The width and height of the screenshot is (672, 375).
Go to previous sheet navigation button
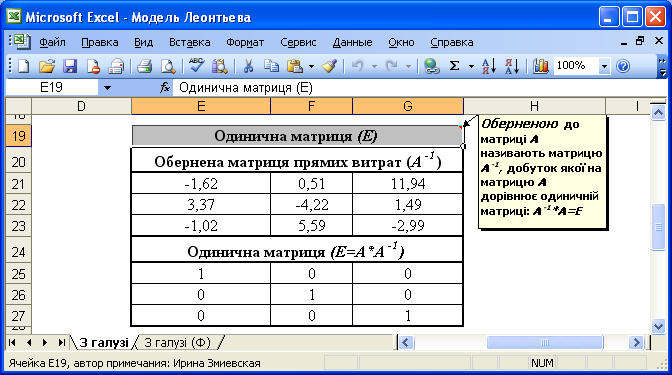point(29,342)
